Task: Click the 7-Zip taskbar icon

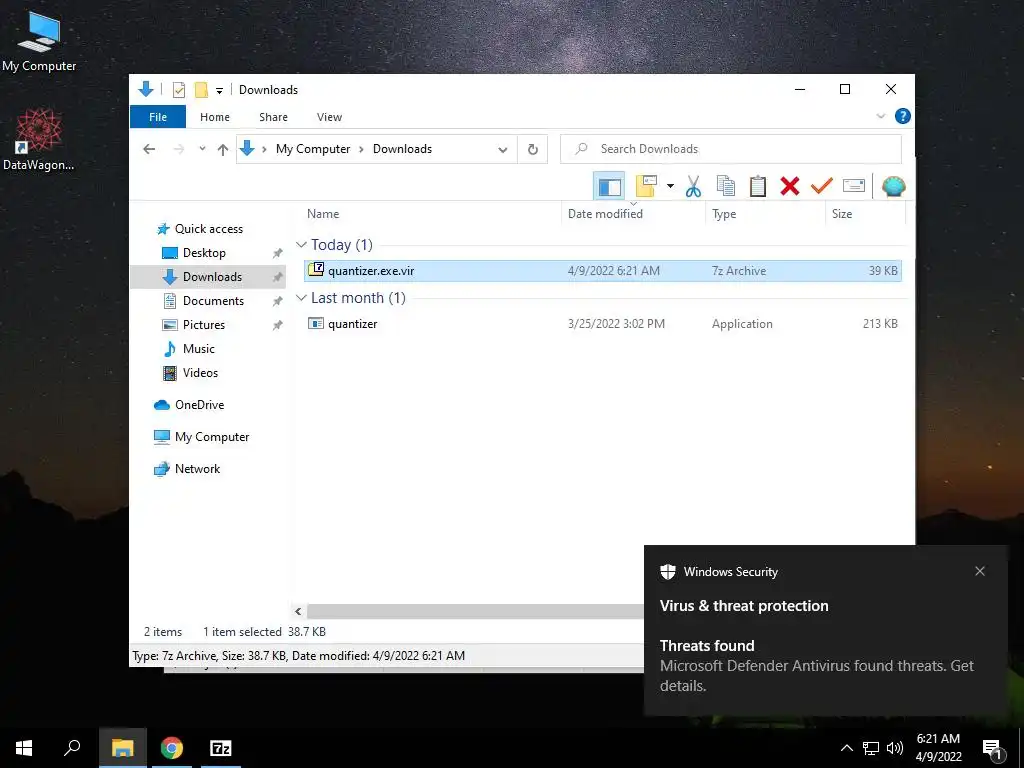Action: [221, 748]
